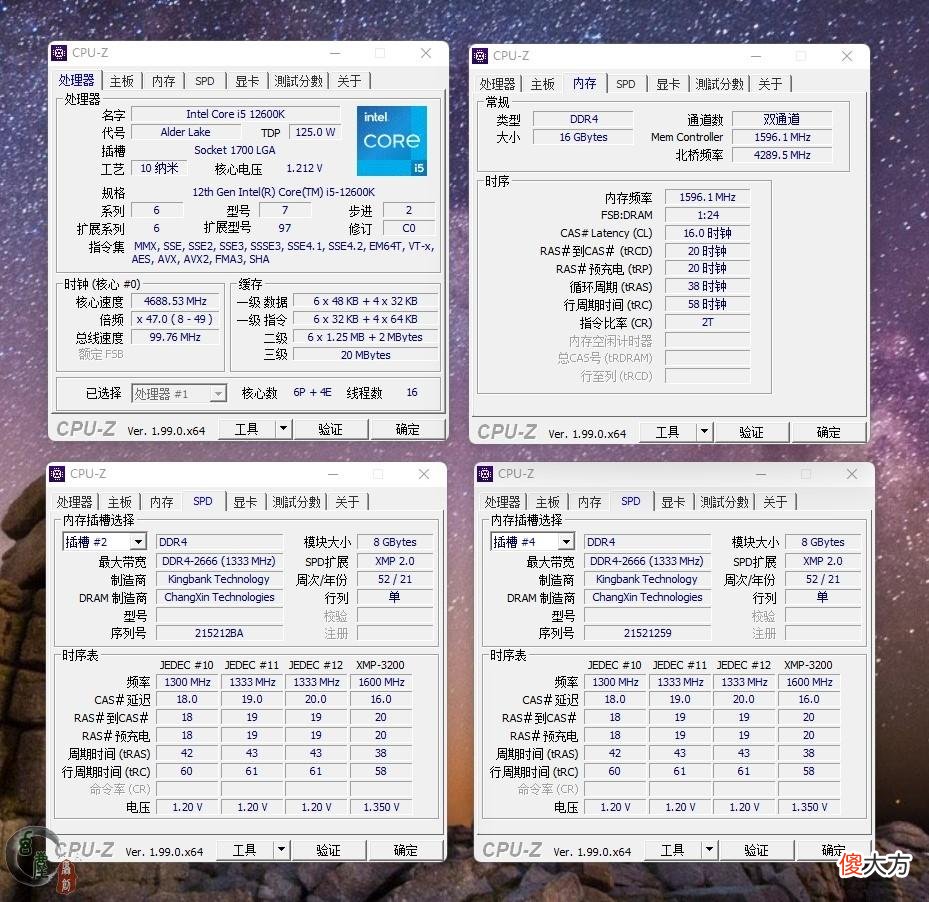The width and height of the screenshot is (929, 902).
Task: Open 内存 tab in slot #2 SPD window
Action: pyautogui.click(x=161, y=502)
